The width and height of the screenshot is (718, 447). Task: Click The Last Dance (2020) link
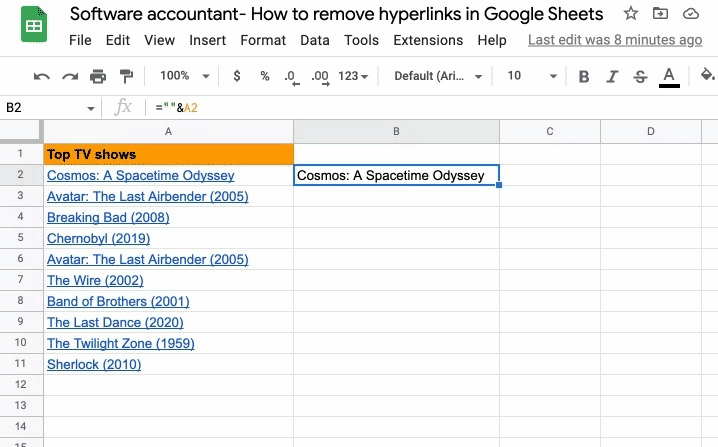pos(115,323)
